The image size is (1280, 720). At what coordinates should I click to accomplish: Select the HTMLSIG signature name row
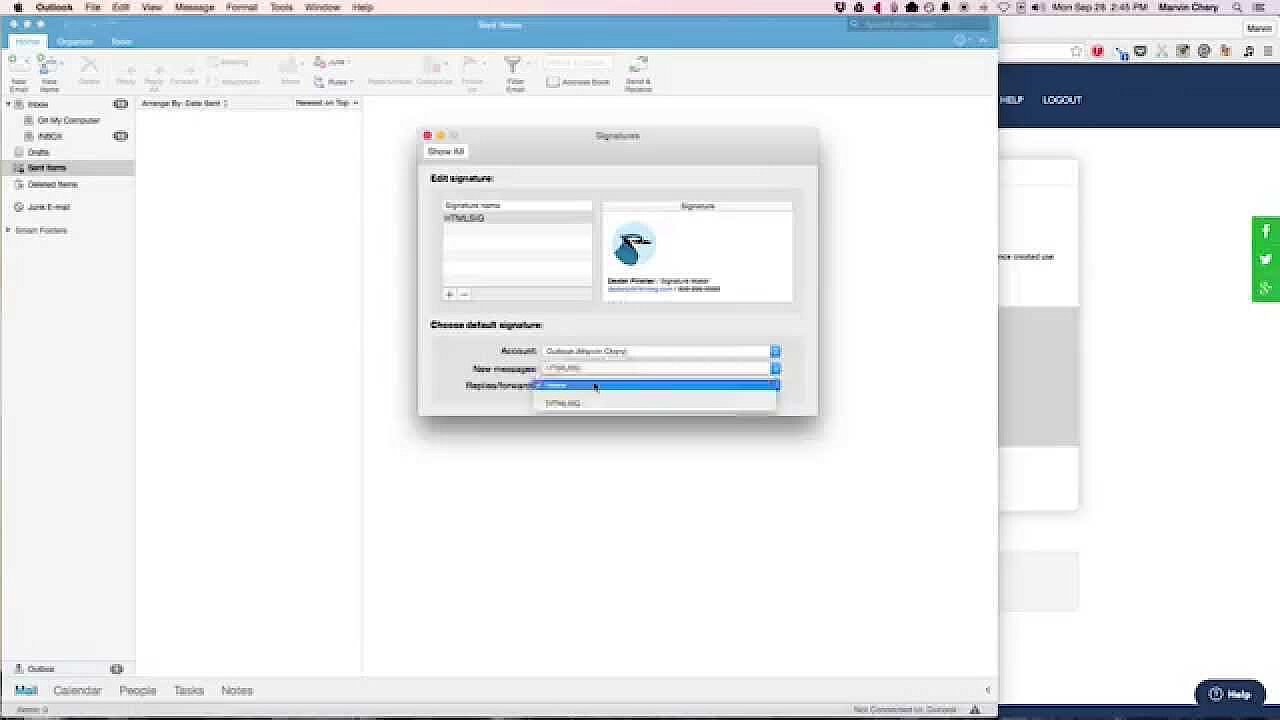(517, 218)
